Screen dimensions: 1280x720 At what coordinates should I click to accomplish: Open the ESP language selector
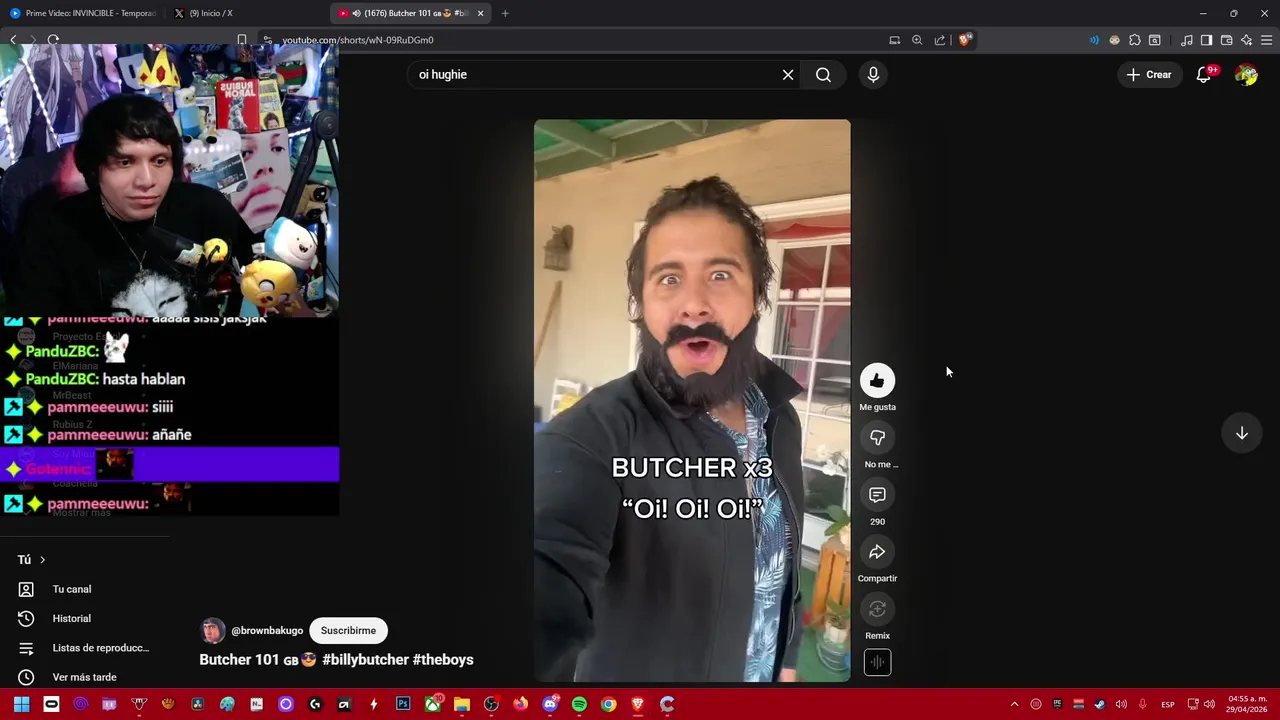(x=1168, y=704)
